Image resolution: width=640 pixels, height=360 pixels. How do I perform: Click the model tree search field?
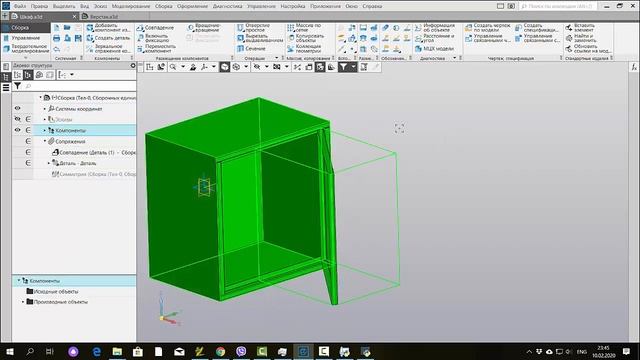click(x=80, y=86)
